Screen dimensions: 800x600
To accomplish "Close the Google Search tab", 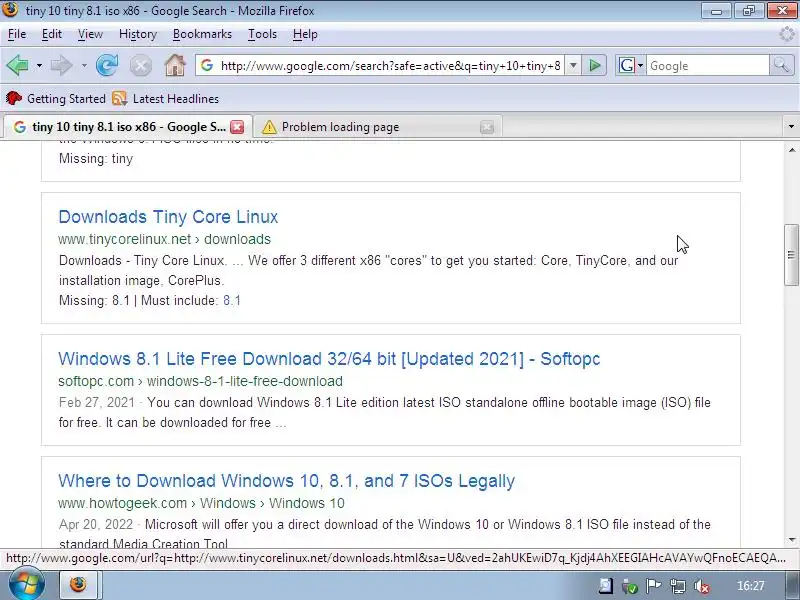I will click(237, 127).
